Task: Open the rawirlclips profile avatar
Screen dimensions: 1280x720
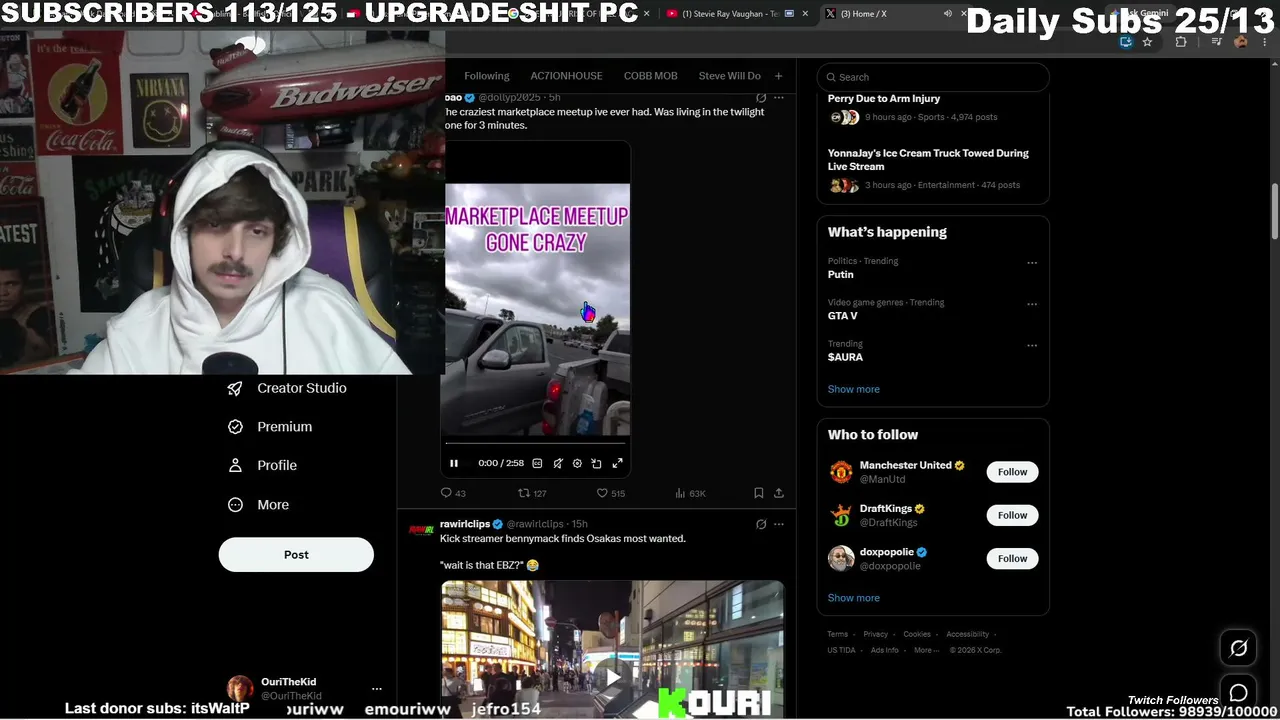Action: 422,530
